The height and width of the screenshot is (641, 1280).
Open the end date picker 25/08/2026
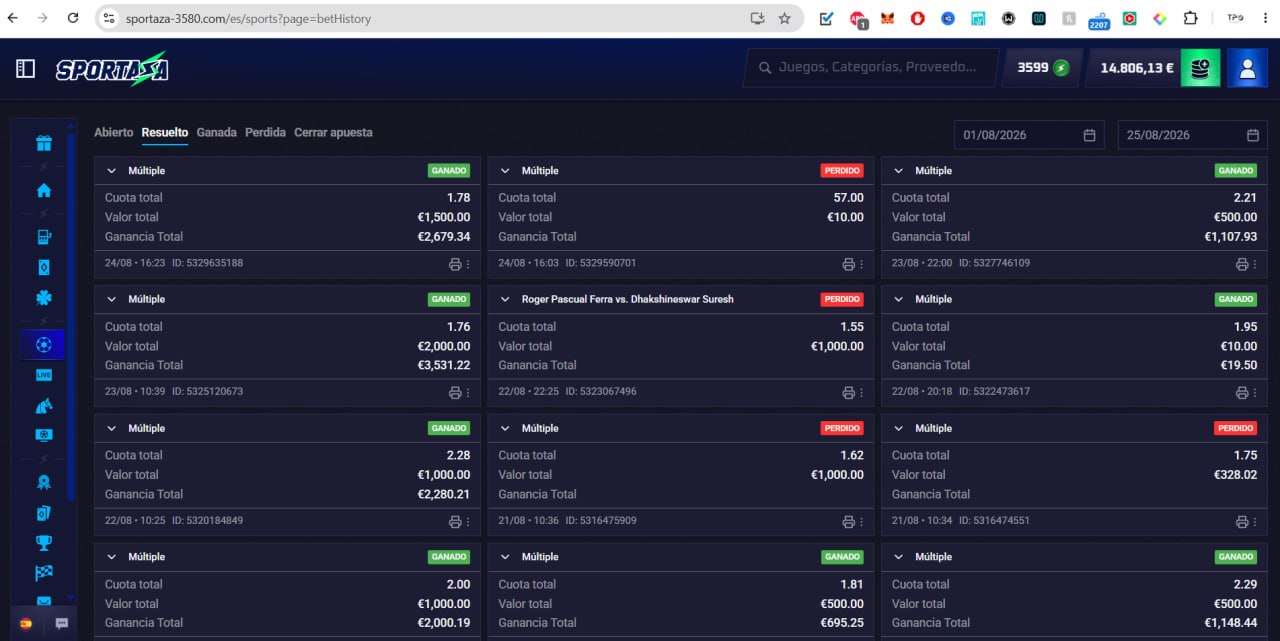point(1192,135)
